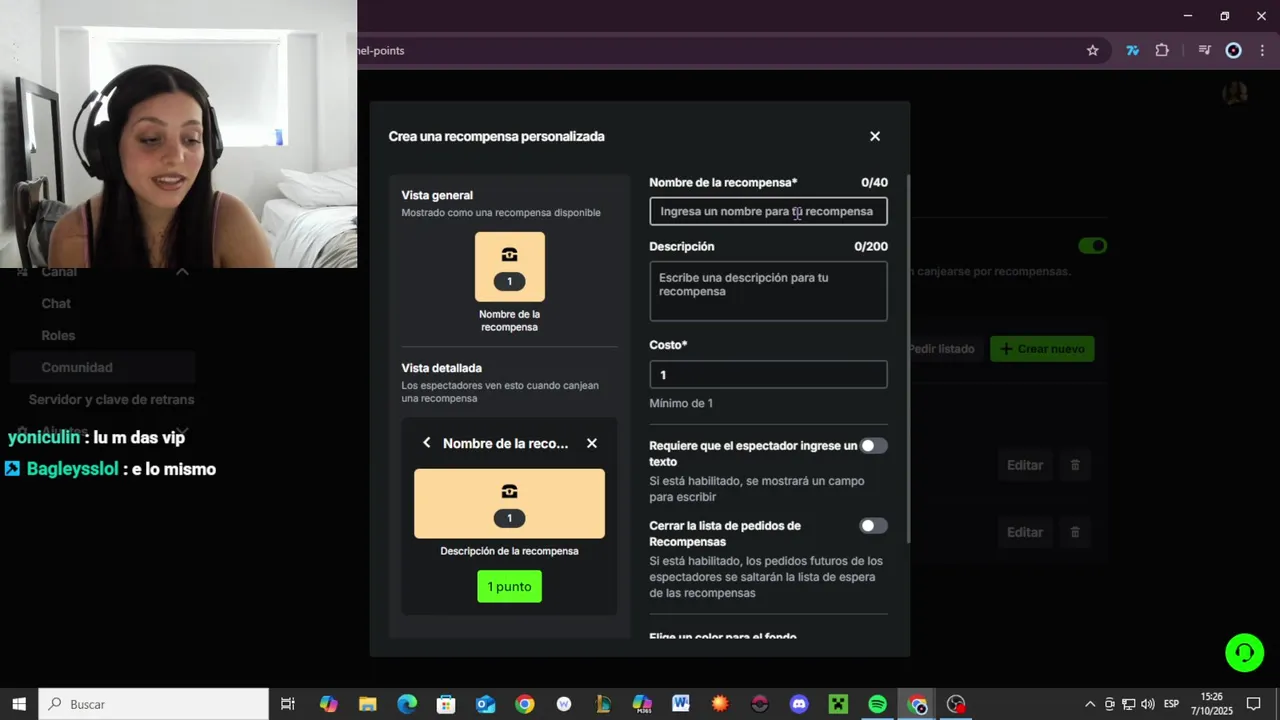Click the first Editar button

click(x=1024, y=465)
